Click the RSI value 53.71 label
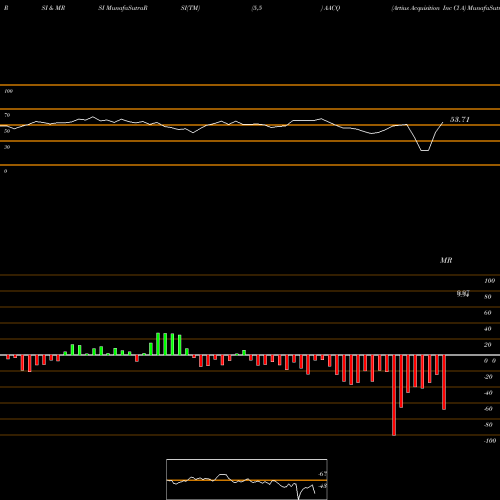 [x=460, y=119]
